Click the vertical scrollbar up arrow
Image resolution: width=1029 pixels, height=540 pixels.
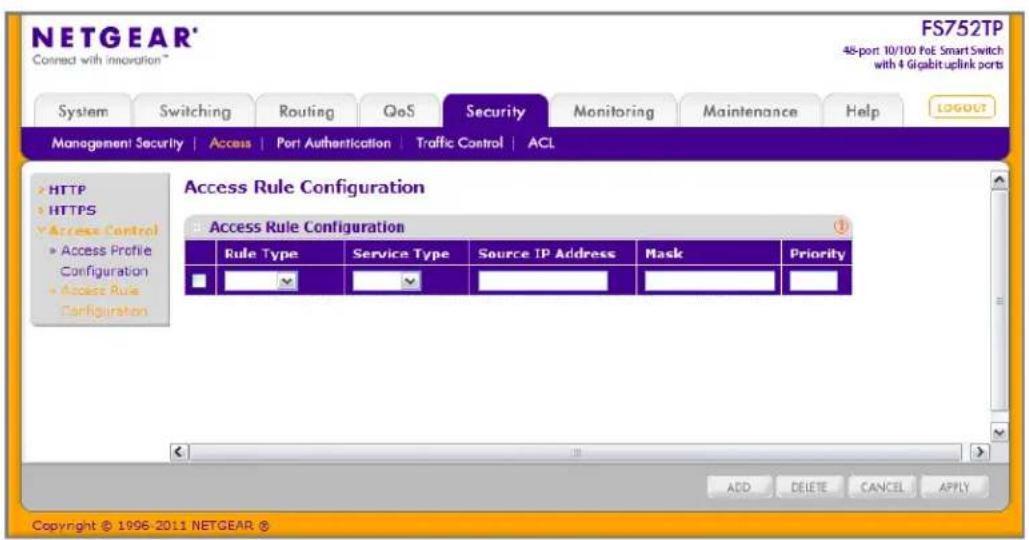(x=999, y=180)
